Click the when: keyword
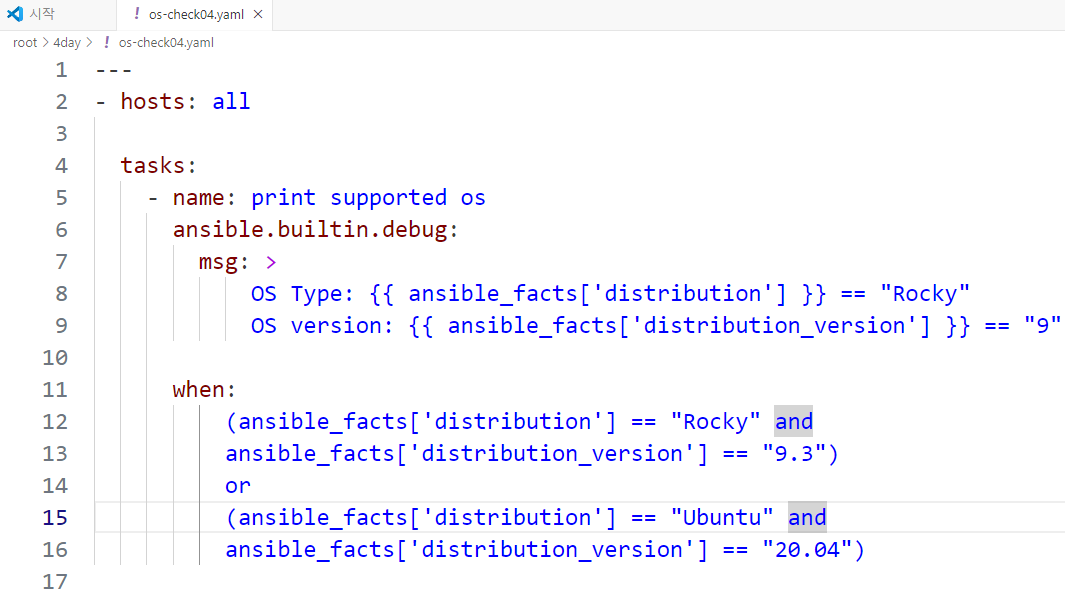Image resolution: width=1065 pixels, height=599 pixels. [x=204, y=390]
